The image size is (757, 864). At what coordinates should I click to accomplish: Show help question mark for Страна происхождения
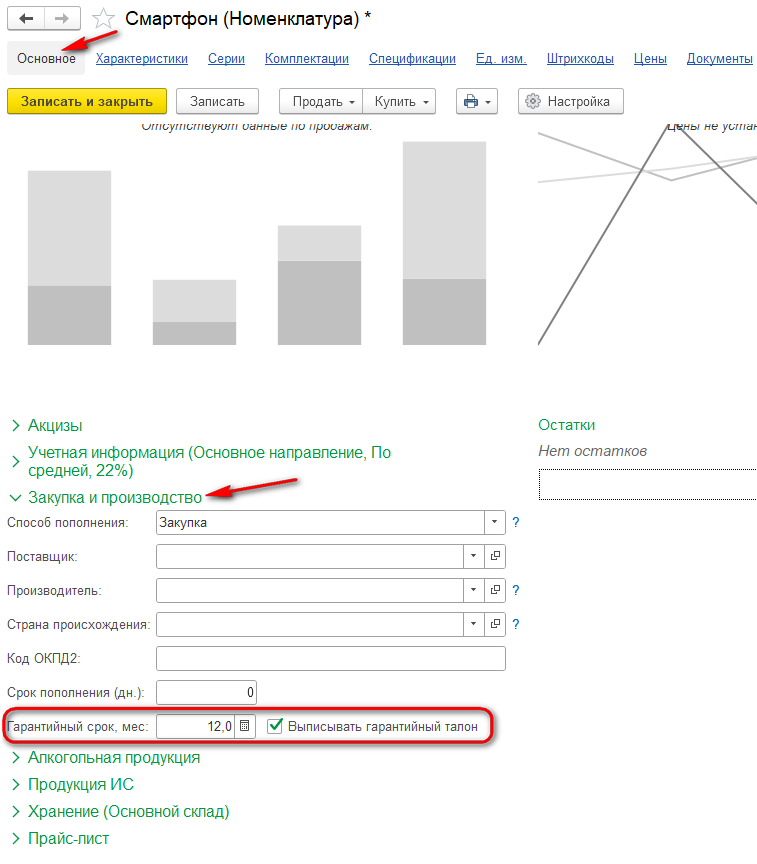coord(516,624)
